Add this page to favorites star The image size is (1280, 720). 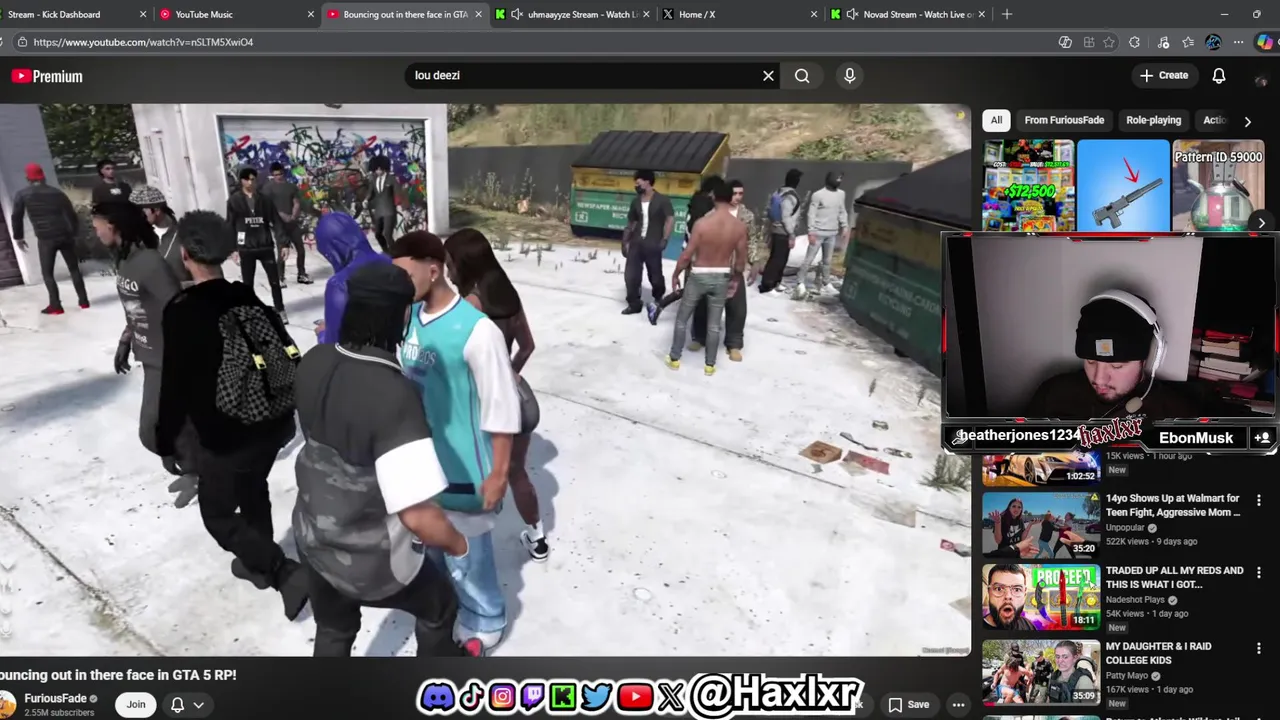coord(1109,42)
